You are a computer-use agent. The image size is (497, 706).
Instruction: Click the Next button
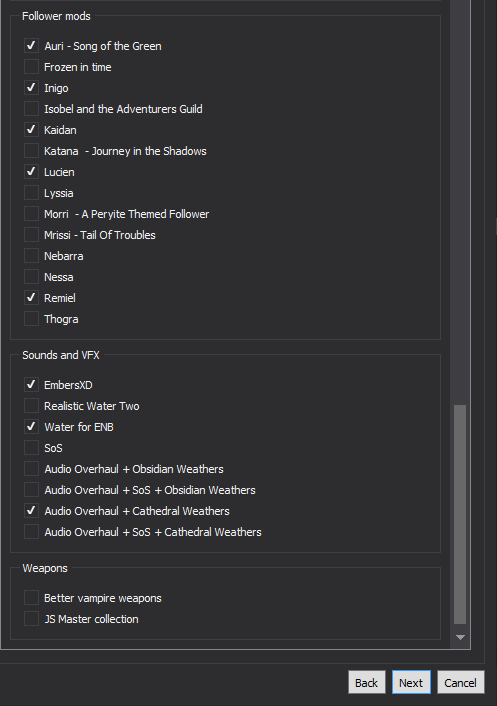coord(411,683)
